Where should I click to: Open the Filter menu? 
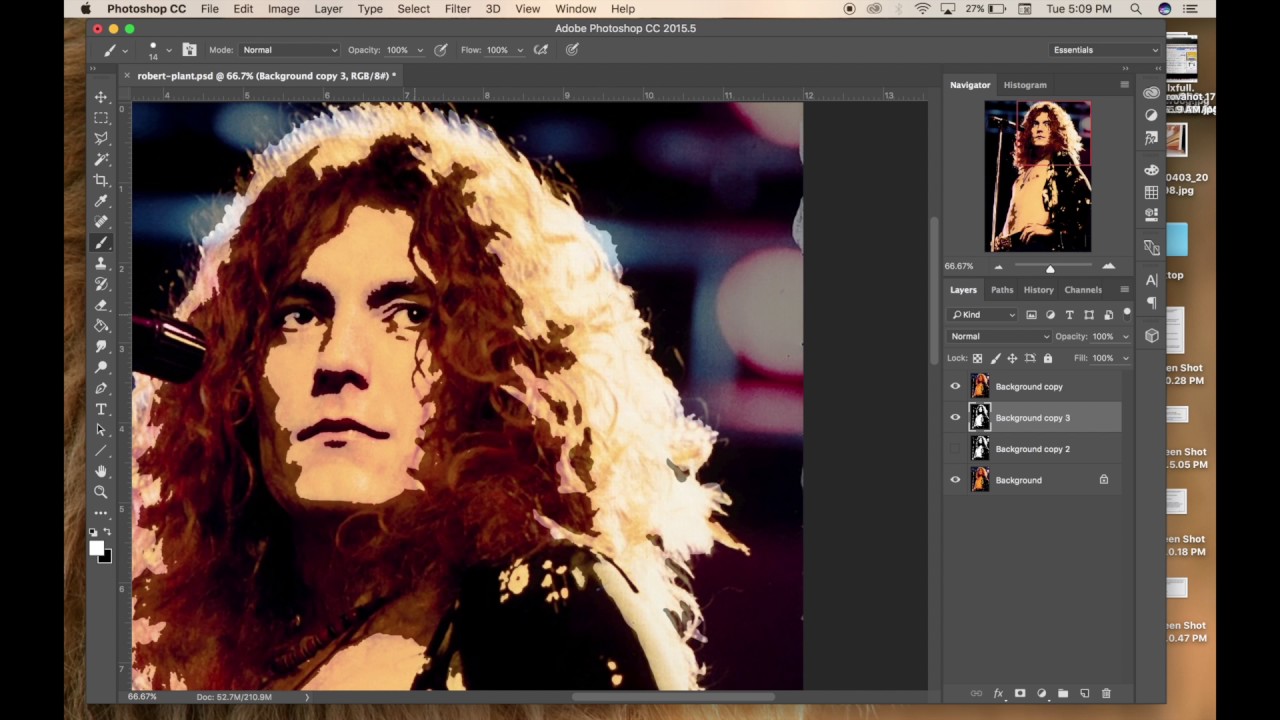click(457, 9)
